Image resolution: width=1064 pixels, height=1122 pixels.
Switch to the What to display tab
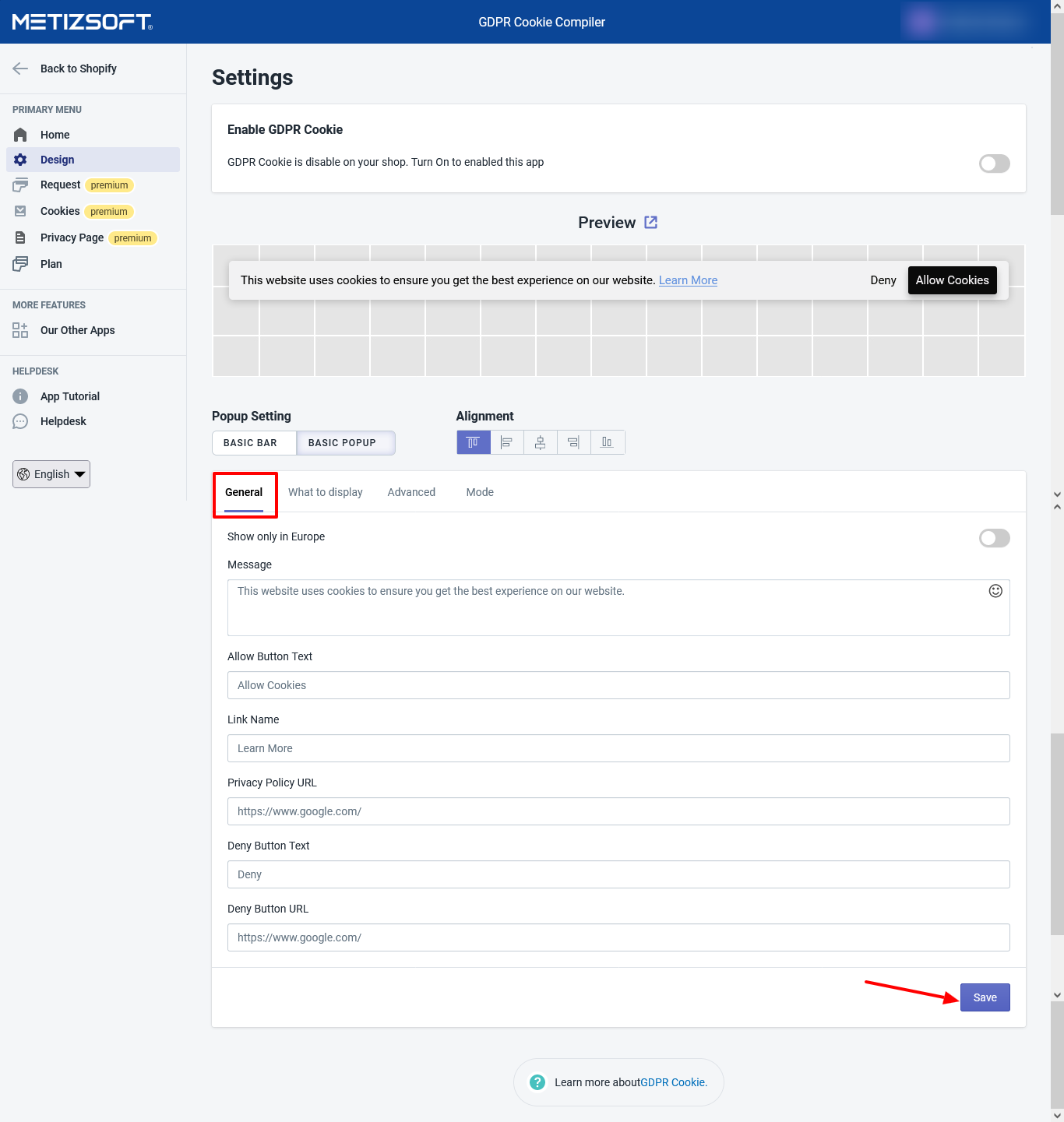click(325, 492)
